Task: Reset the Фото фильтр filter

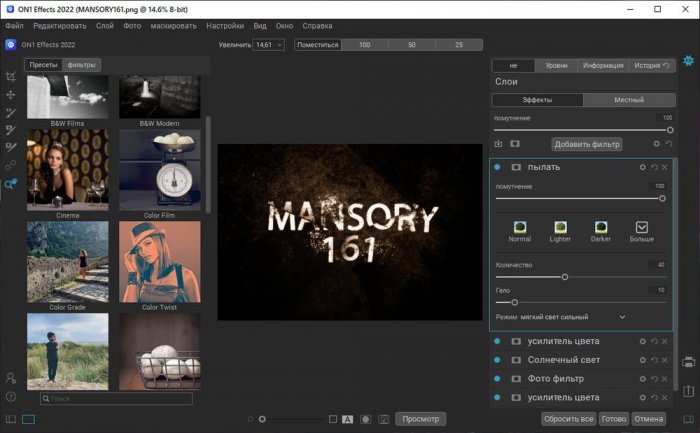Action: click(x=653, y=379)
